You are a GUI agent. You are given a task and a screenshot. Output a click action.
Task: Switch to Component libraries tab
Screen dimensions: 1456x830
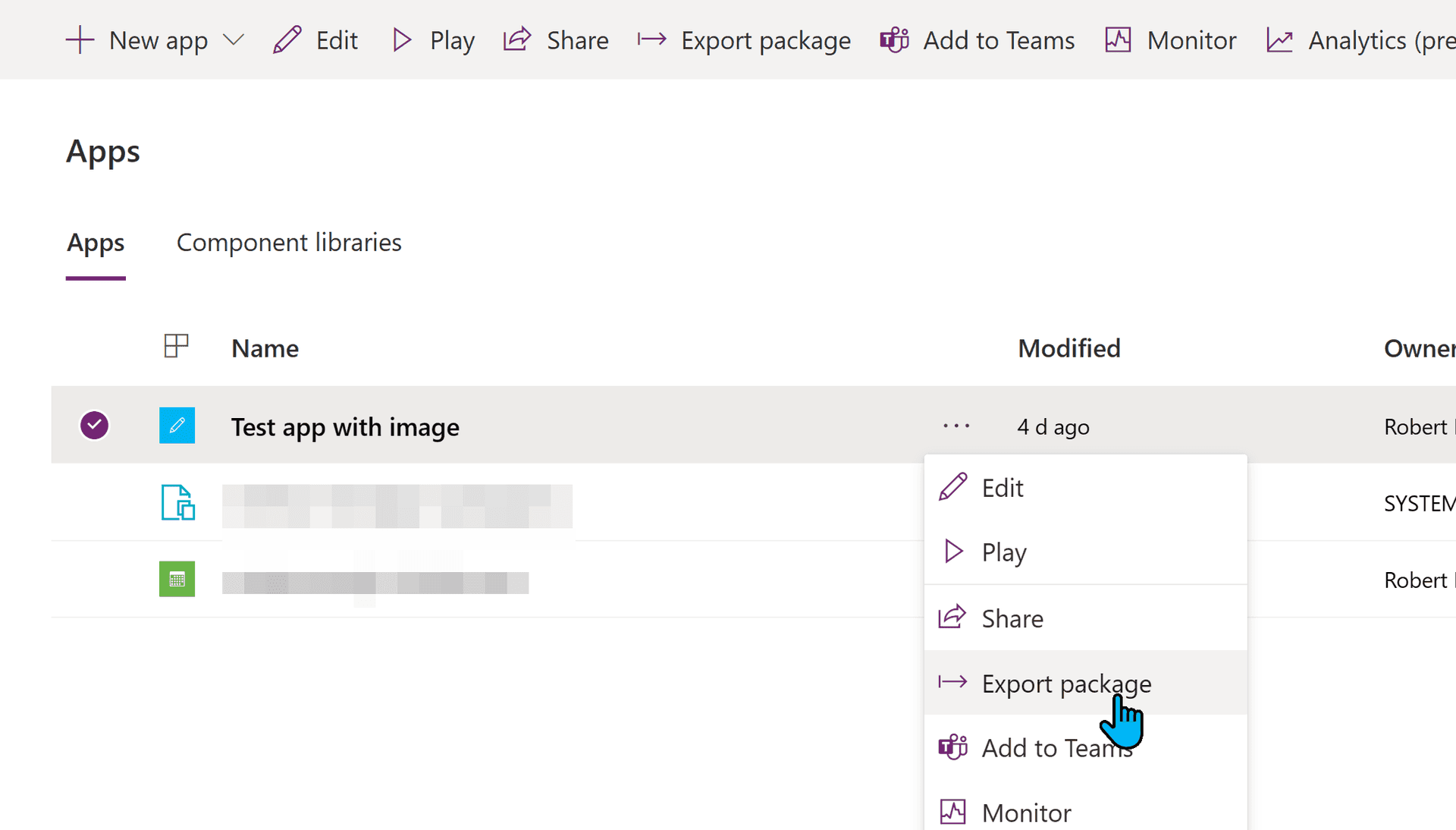click(x=289, y=243)
